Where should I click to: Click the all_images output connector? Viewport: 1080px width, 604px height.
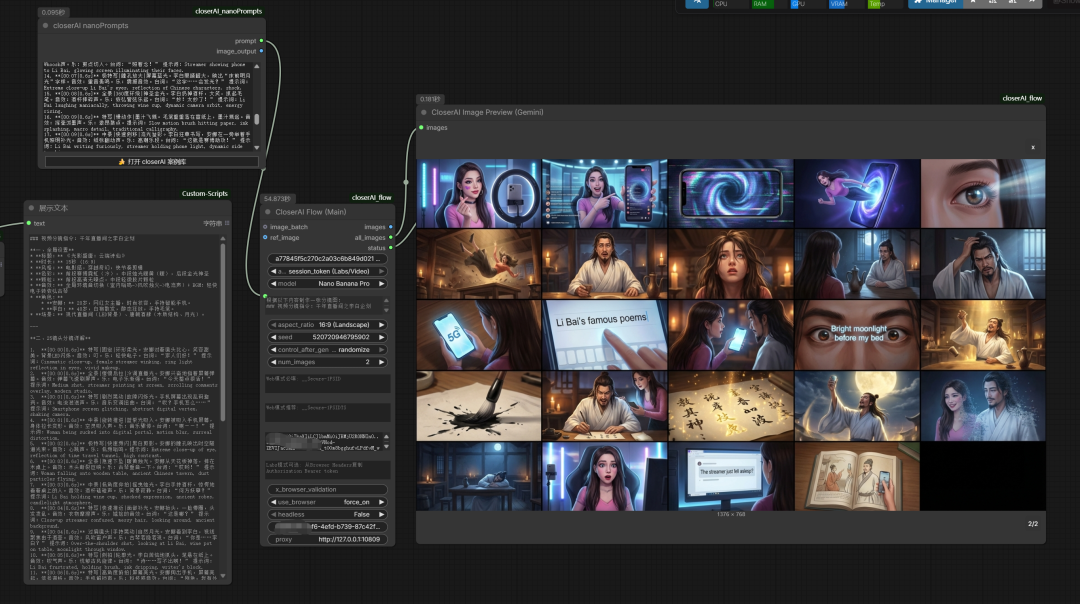click(x=391, y=237)
